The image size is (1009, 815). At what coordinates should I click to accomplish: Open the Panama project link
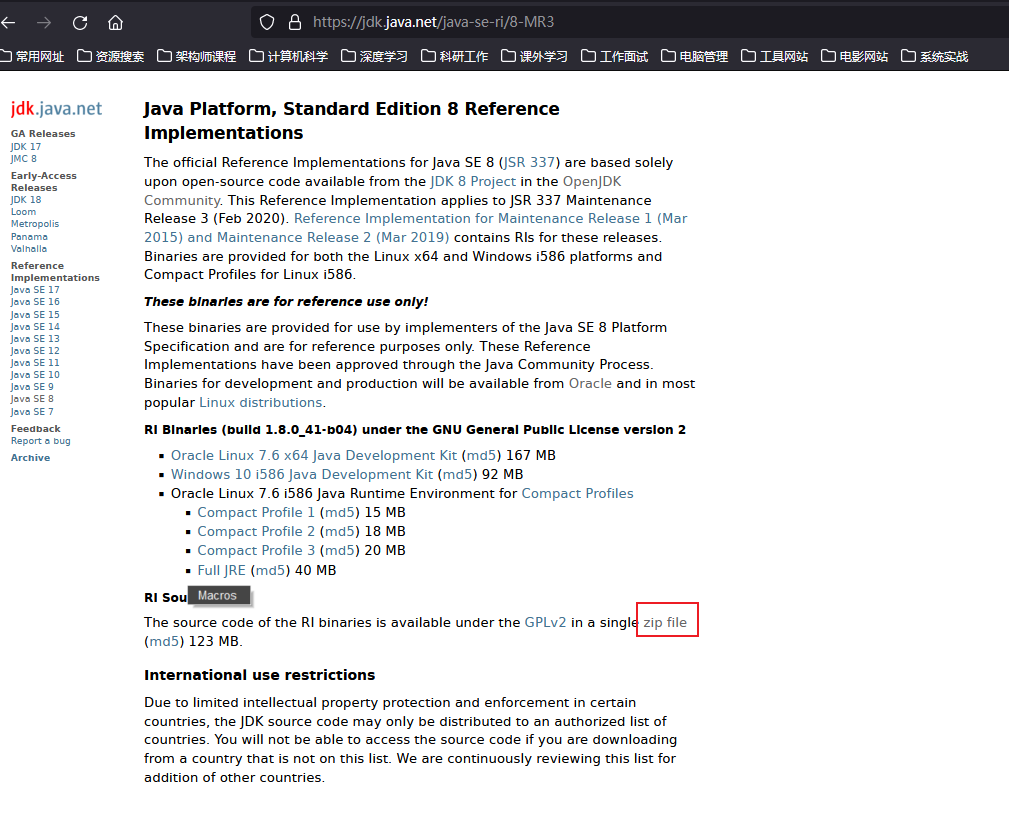(x=29, y=237)
